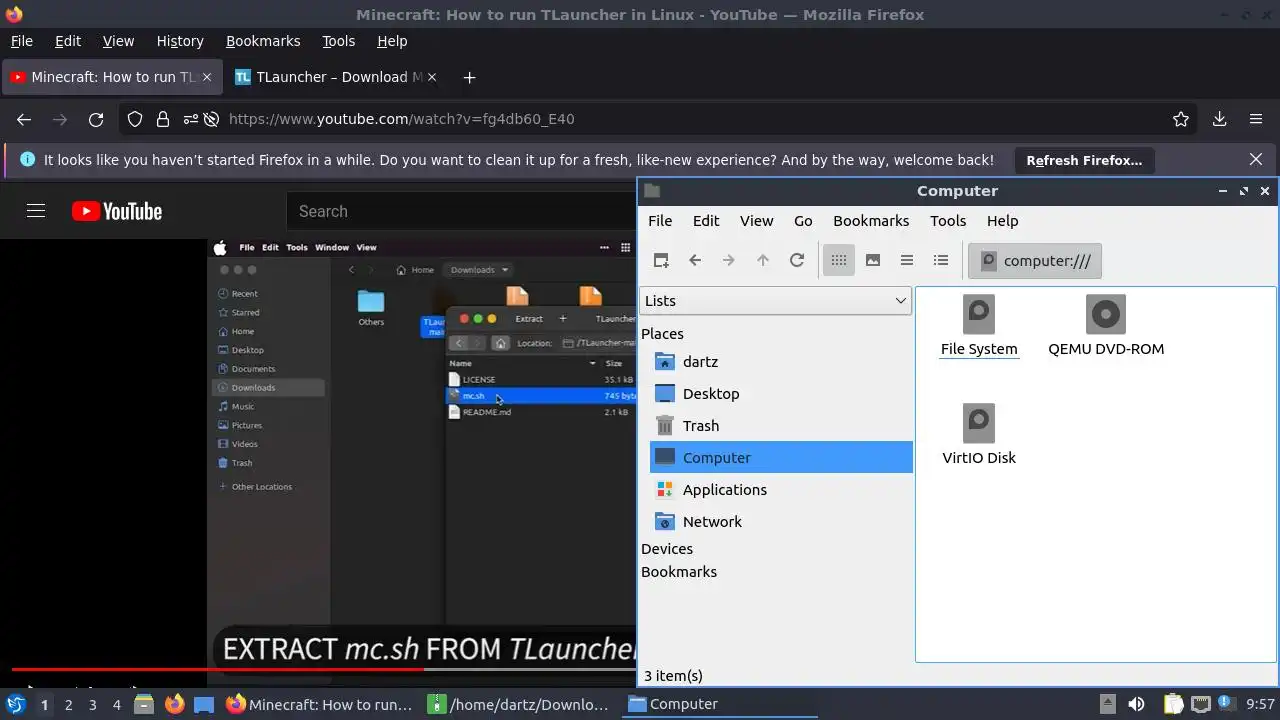Viewport: 1280px width, 720px height.
Task: Click the autoplay blocked icon in address bar
Action: [x=212, y=119]
